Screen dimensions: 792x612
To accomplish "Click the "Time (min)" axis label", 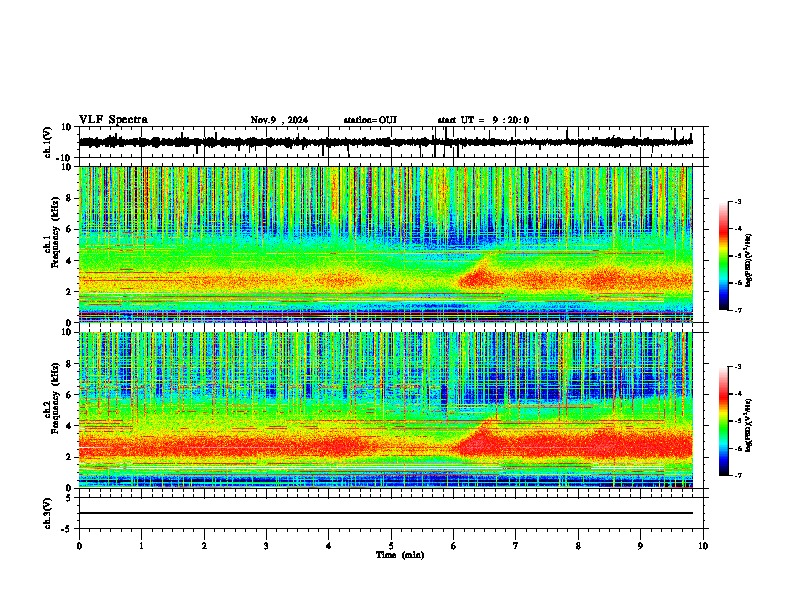I will pos(400,555).
